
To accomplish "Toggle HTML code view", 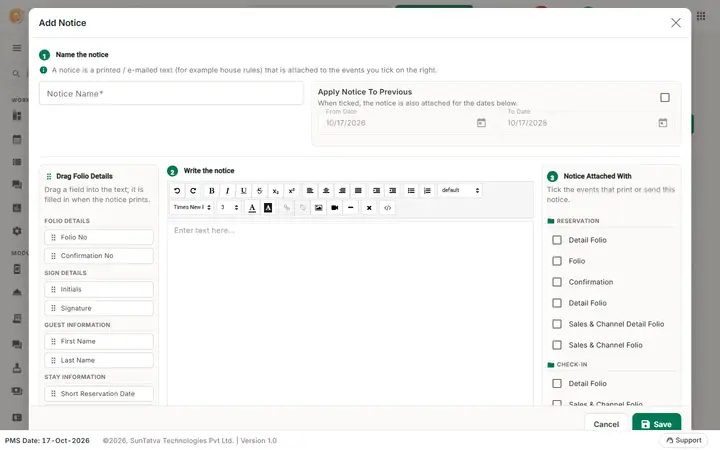I will [x=388, y=208].
